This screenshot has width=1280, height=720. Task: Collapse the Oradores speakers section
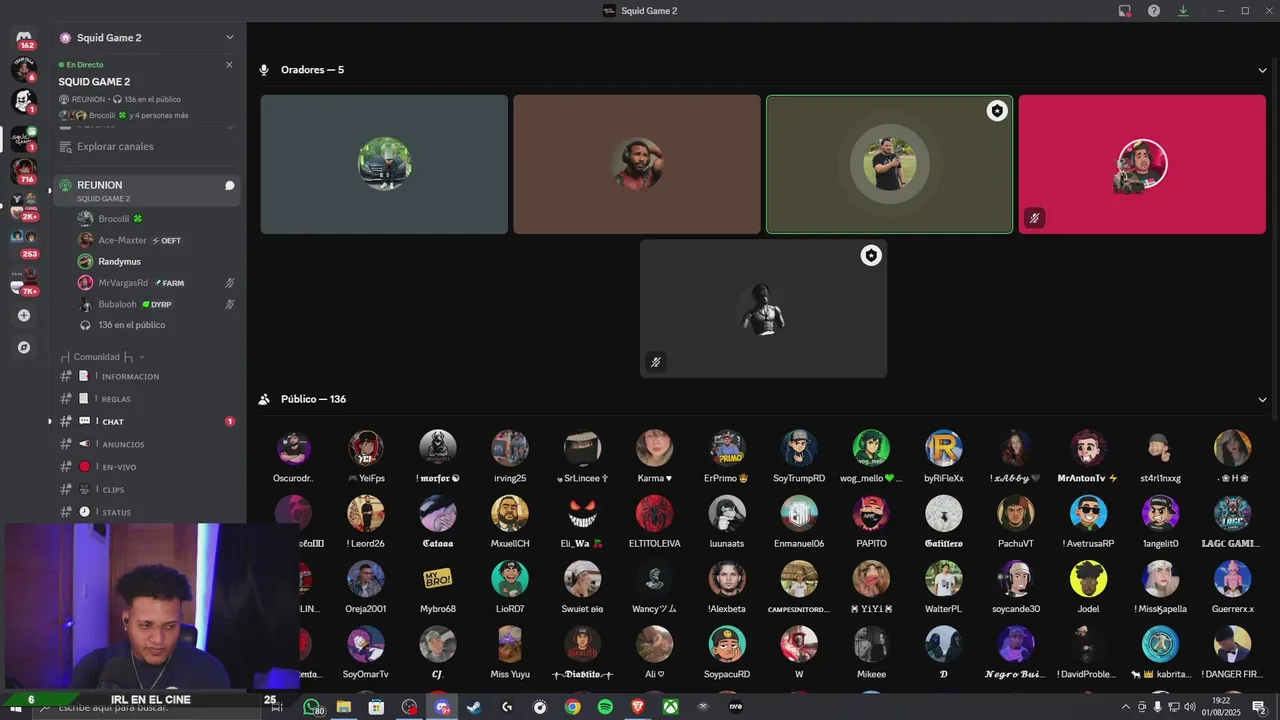pos(1262,70)
